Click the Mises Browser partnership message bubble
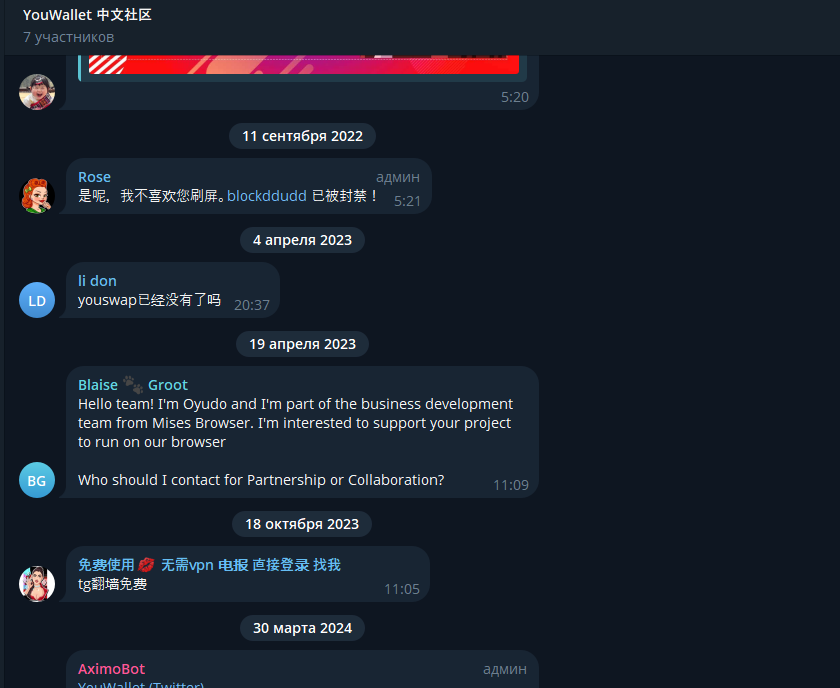 (x=302, y=432)
